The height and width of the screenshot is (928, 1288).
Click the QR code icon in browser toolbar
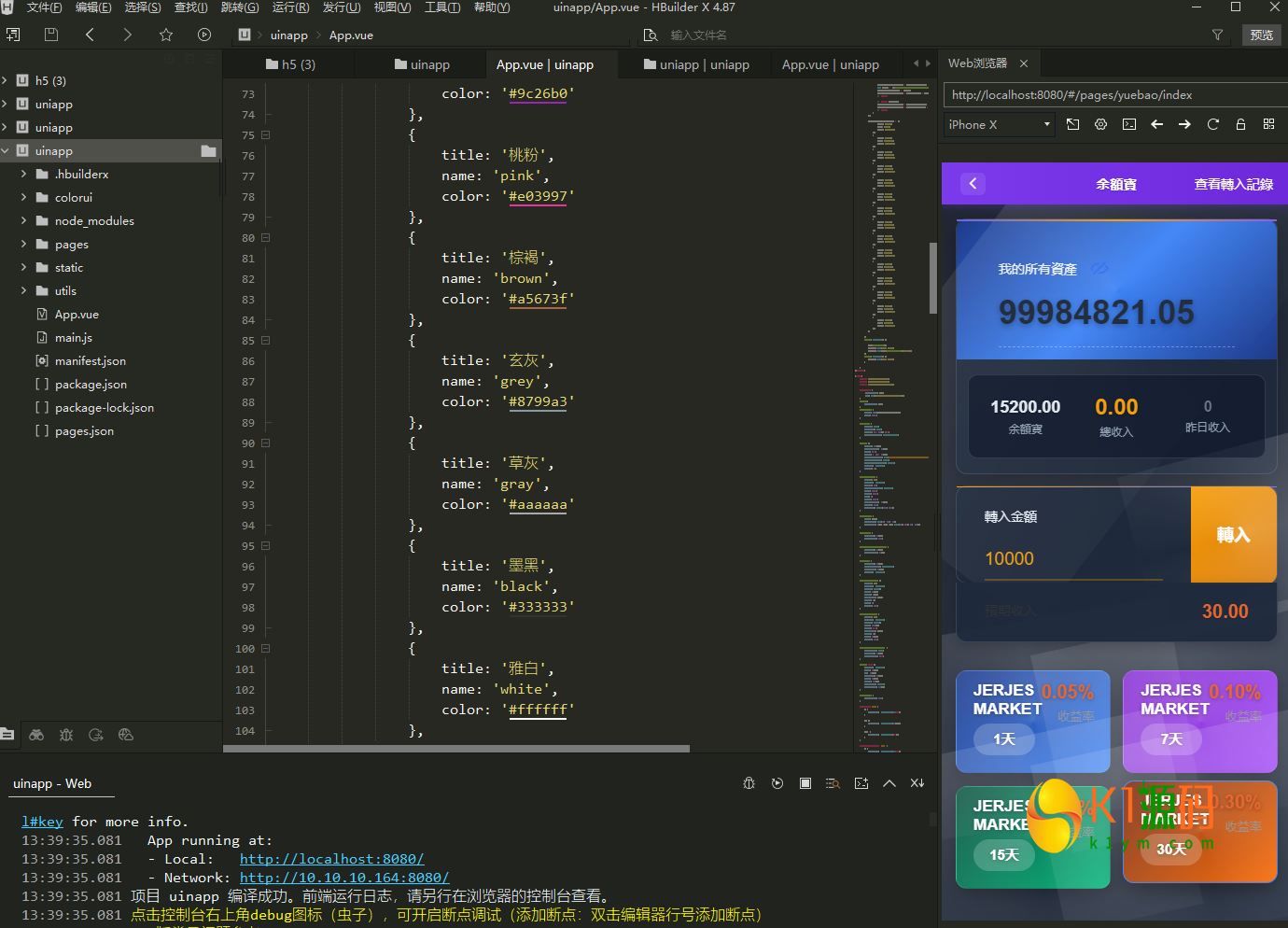(1268, 124)
